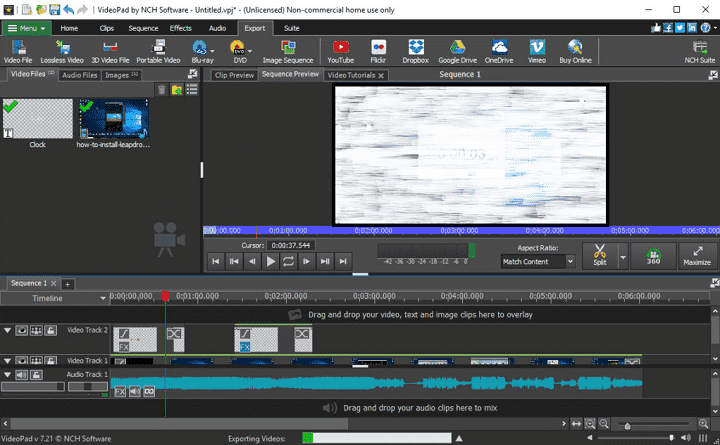720x445 pixels.
Task: Upload video to YouTube
Action: tap(341, 51)
